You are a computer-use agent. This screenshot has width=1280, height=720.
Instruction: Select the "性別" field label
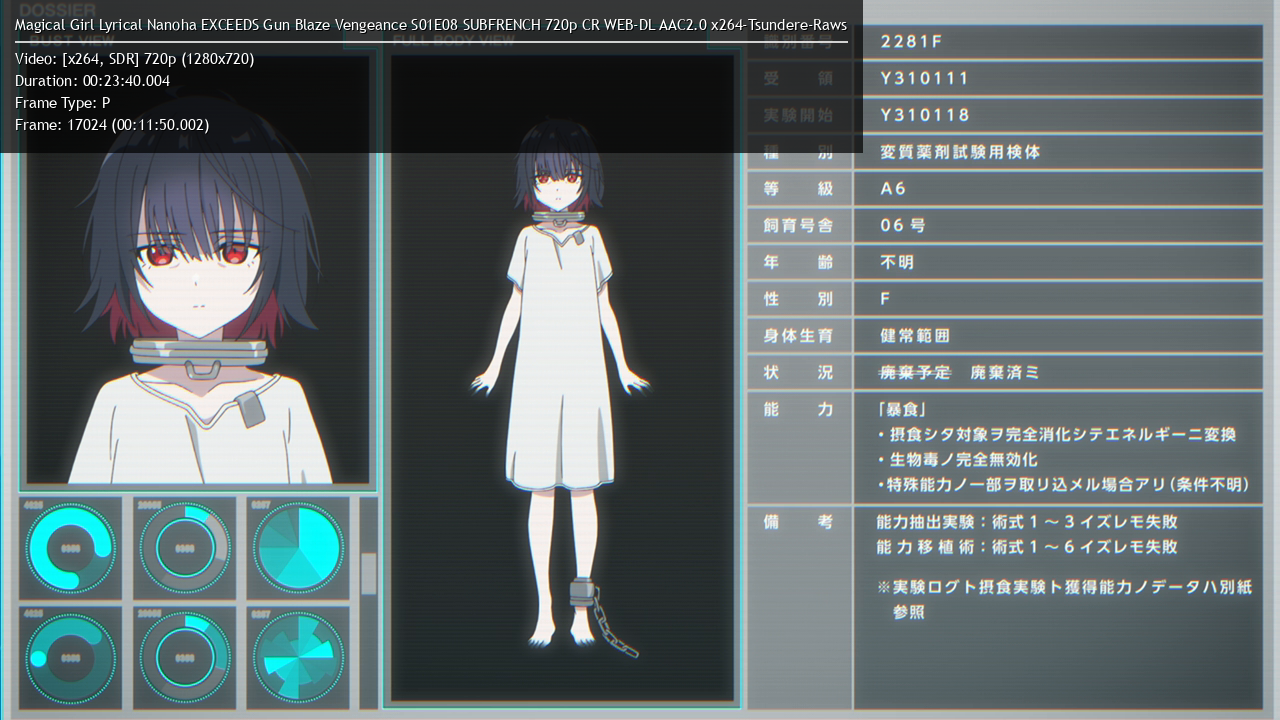pos(798,299)
